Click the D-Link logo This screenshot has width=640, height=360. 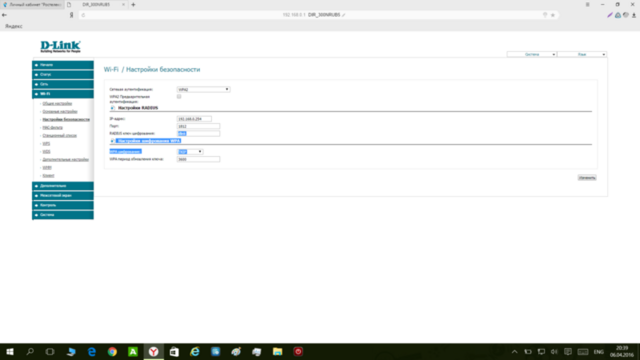click(60, 47)
